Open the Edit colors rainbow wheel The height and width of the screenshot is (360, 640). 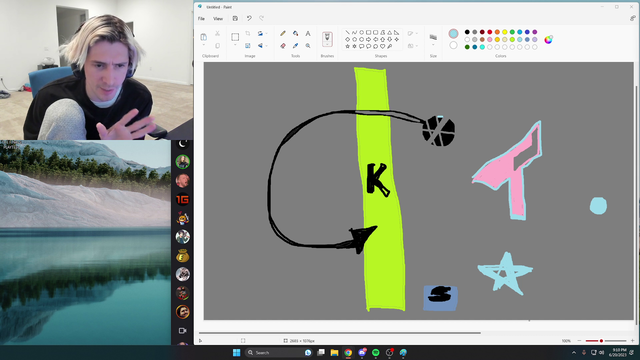pos(549,39)
